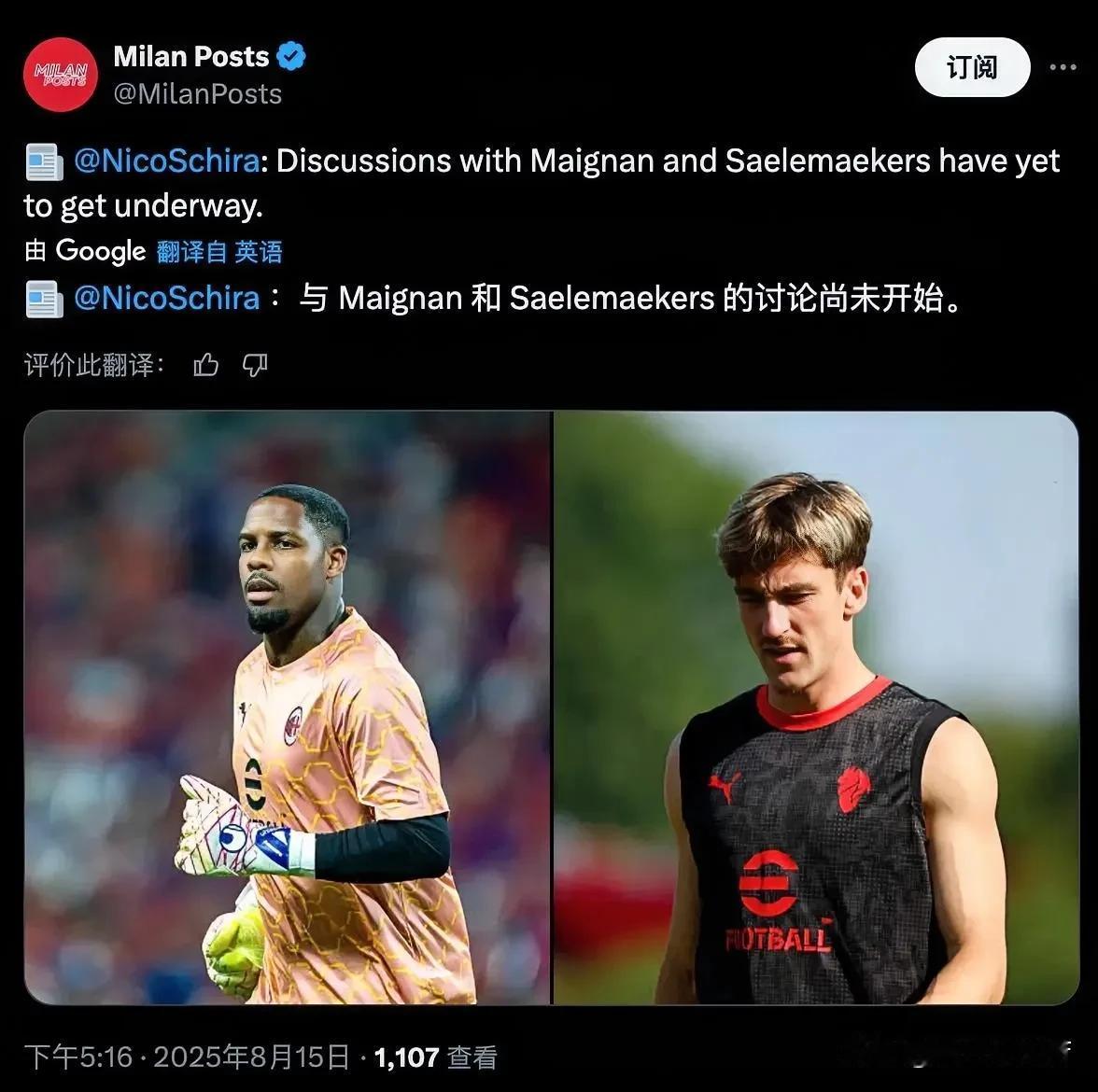The image size is (1098, 1092).
Task: Open the goalkeeper photo on left
Action: pos(288,707)
